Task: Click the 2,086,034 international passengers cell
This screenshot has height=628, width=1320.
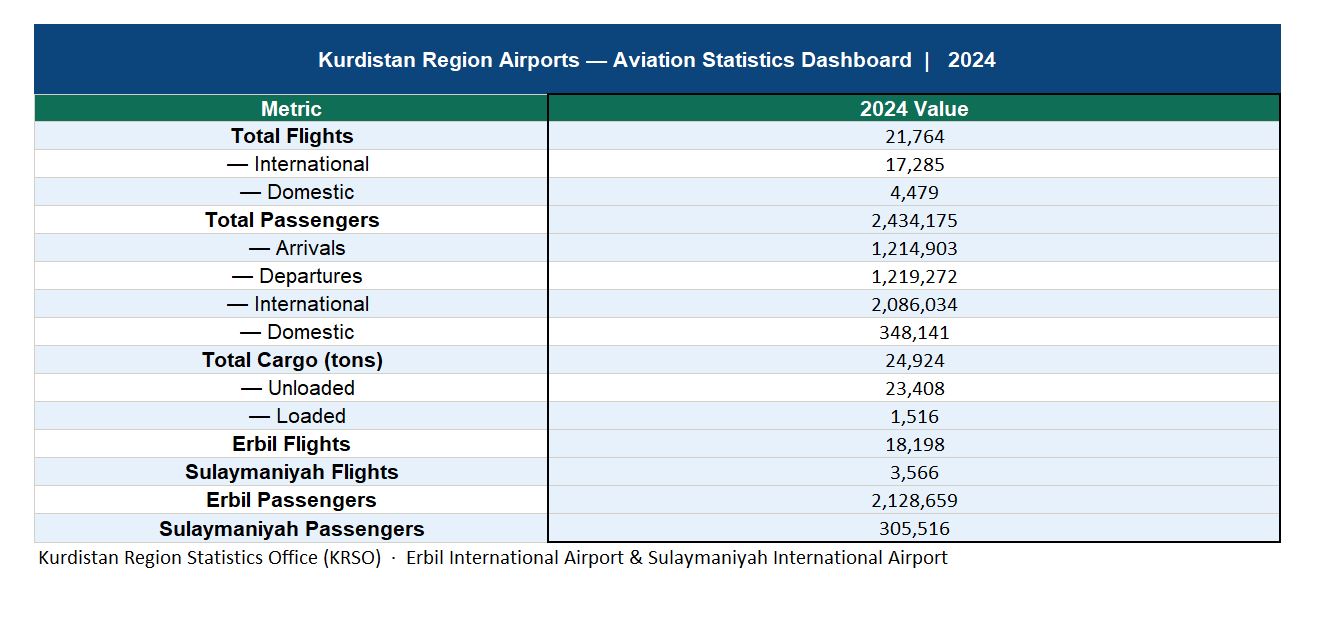Action: (913, 305)
